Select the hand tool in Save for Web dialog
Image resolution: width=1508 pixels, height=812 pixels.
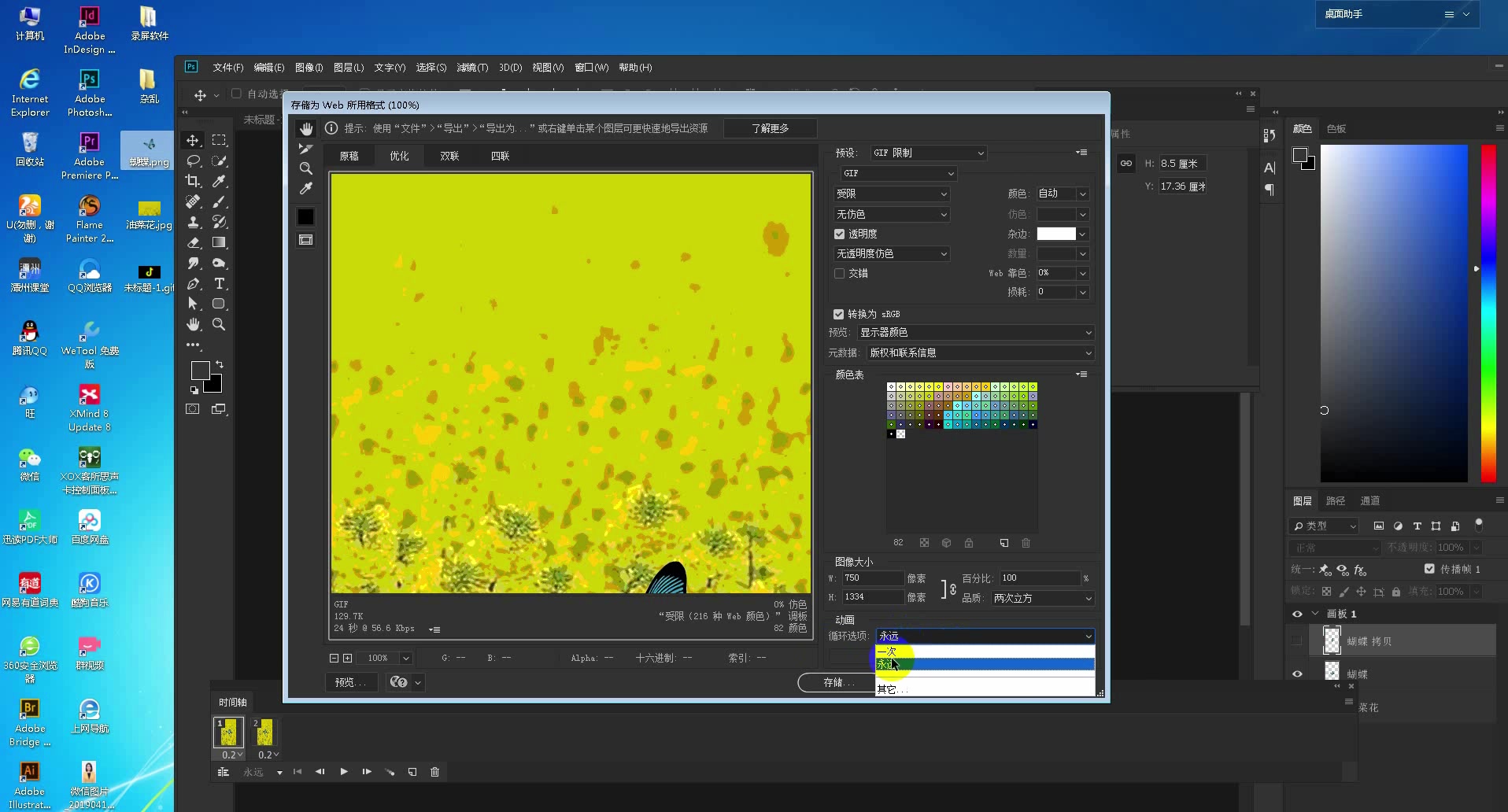coord(306,128)
